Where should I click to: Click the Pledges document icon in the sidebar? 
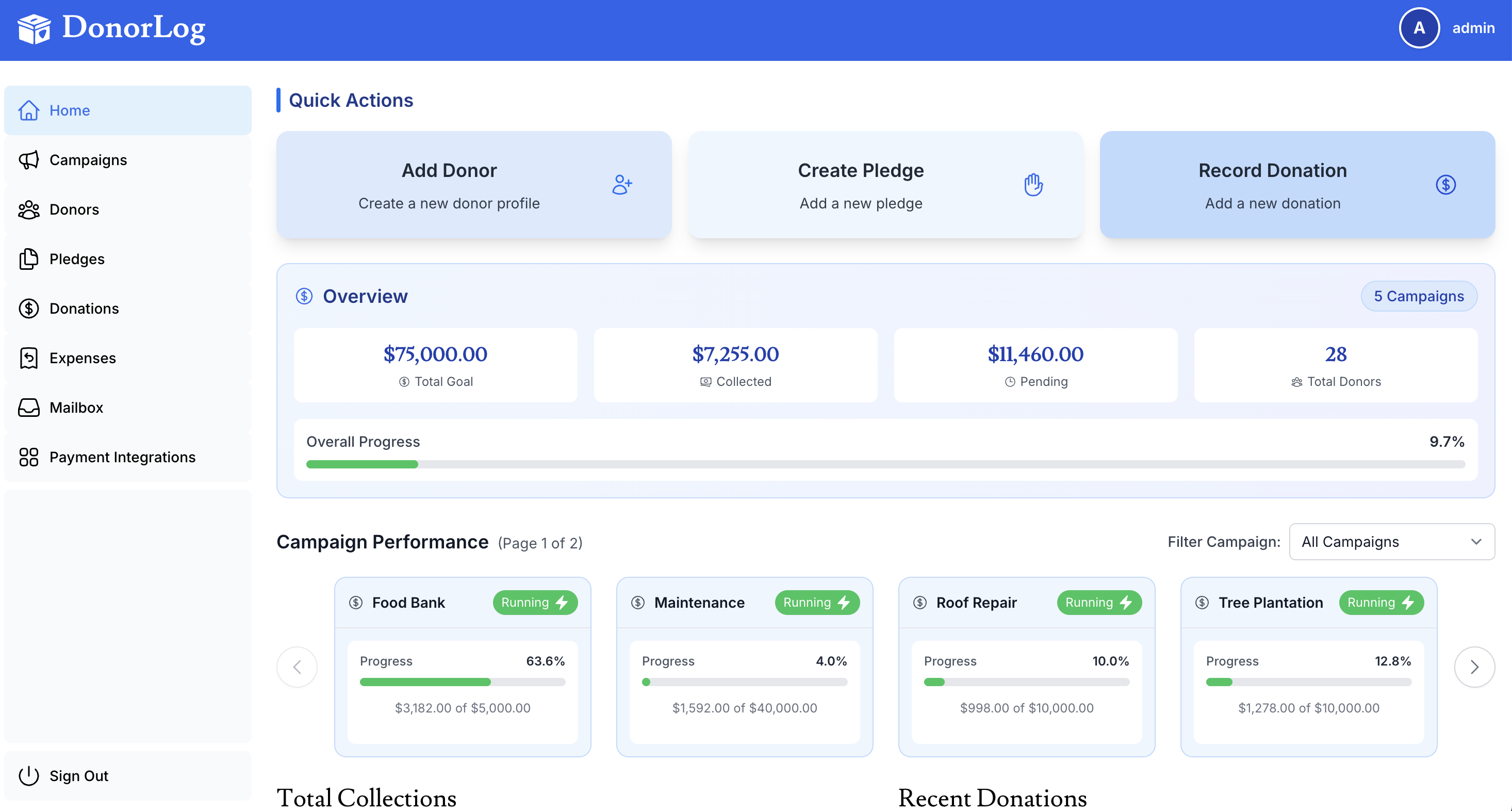[28, 259]
